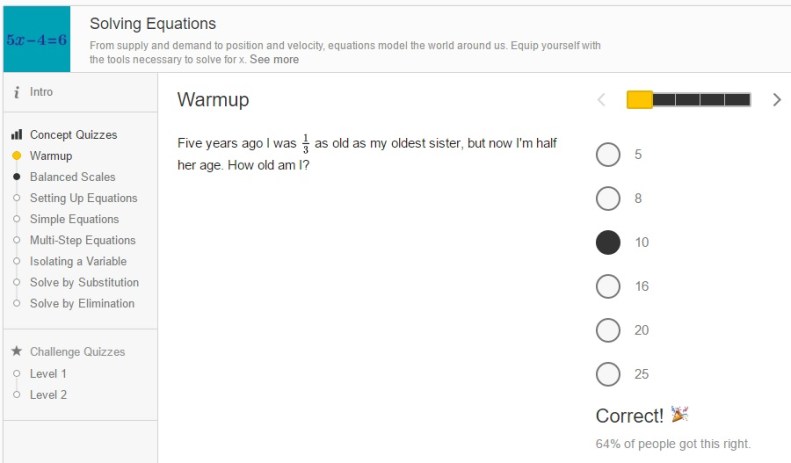Click the yellow Warmup progress dot
Screen dimensions: 791x463
17,156
